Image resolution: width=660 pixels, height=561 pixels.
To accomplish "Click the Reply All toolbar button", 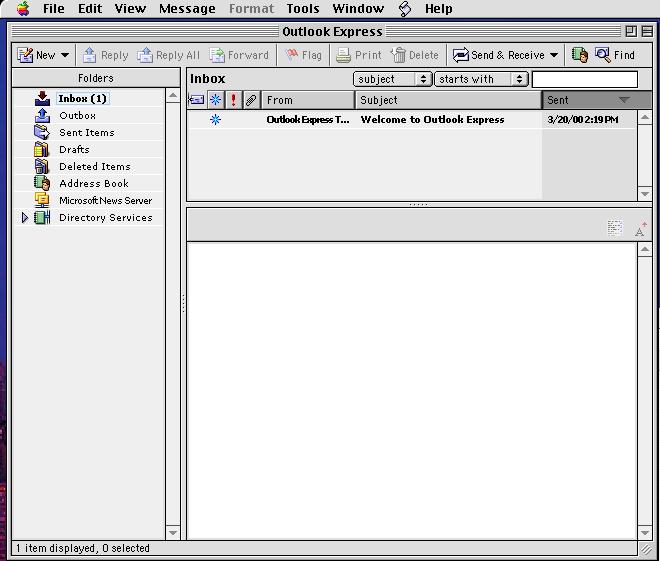I will 169,55.
